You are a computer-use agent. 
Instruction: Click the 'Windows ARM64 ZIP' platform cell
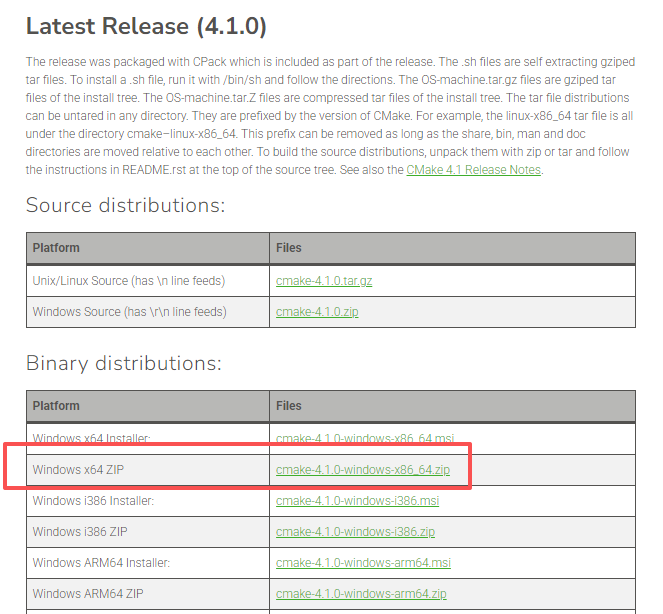pyautogui.click(x=148, y=594)
